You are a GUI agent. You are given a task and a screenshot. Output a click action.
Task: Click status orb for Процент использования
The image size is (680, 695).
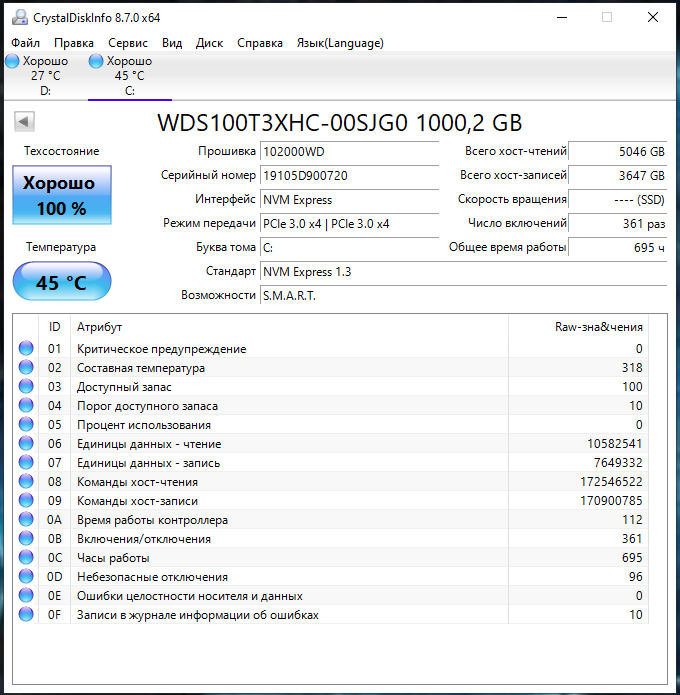(26, 425)
